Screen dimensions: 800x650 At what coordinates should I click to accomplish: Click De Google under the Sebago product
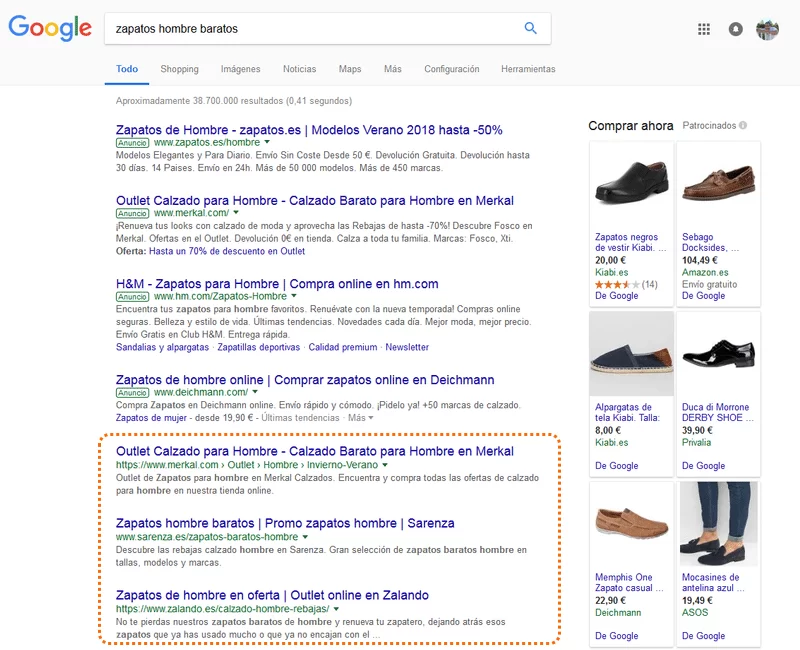(704, 296)
